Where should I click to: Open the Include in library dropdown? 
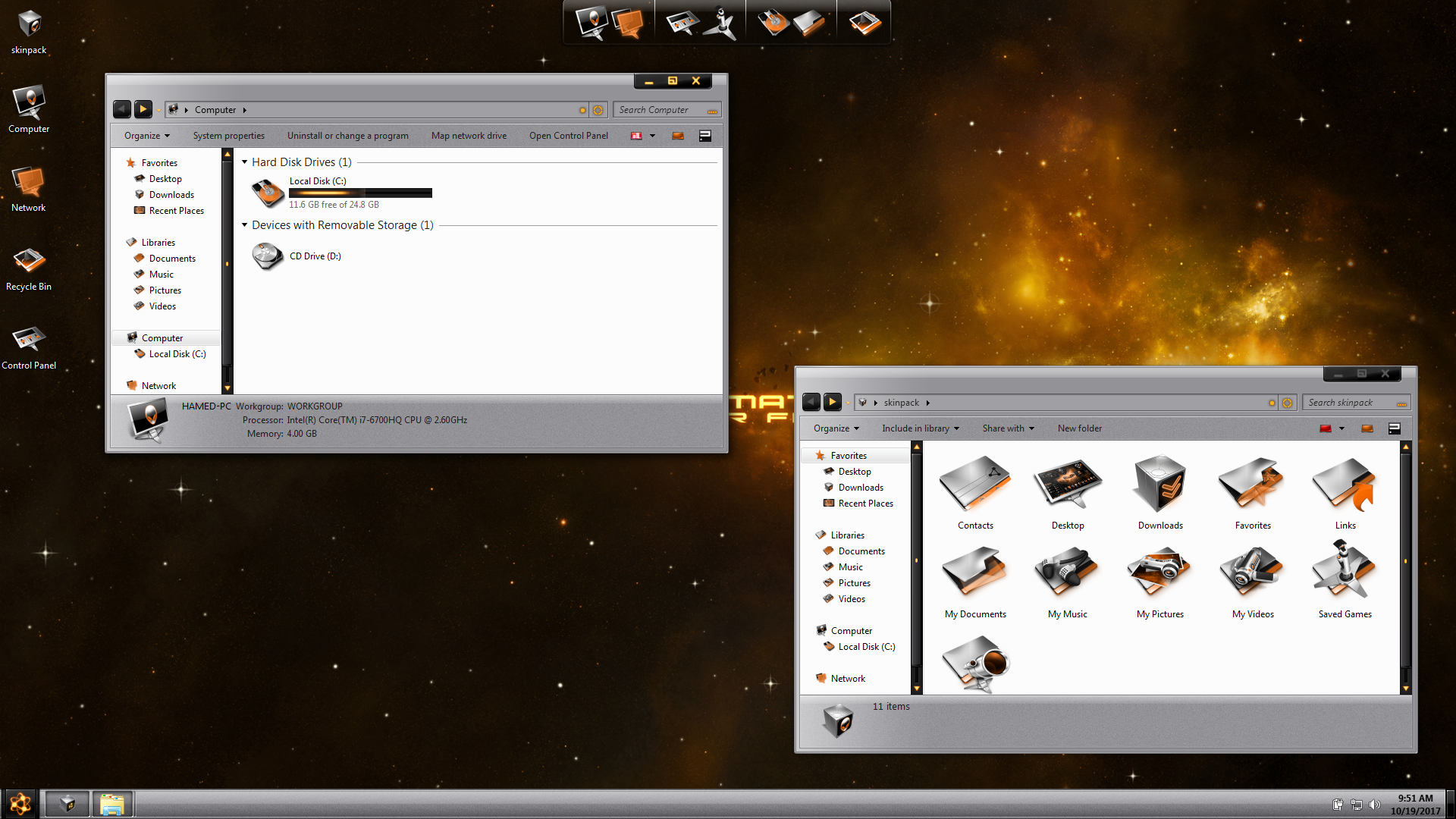tap(920, 428)
